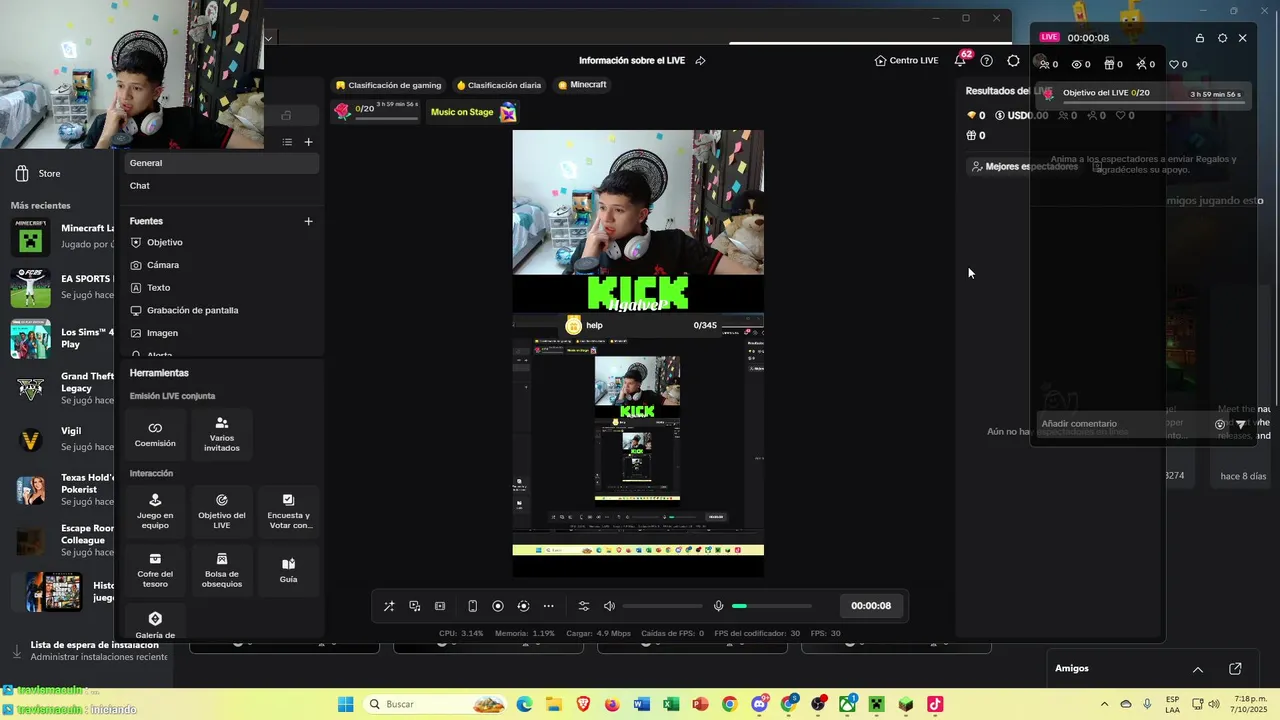Screen dimensions: 1280x720
Task: Open the scene list icon
Action: pyautogui.click(x=287, y=142)
